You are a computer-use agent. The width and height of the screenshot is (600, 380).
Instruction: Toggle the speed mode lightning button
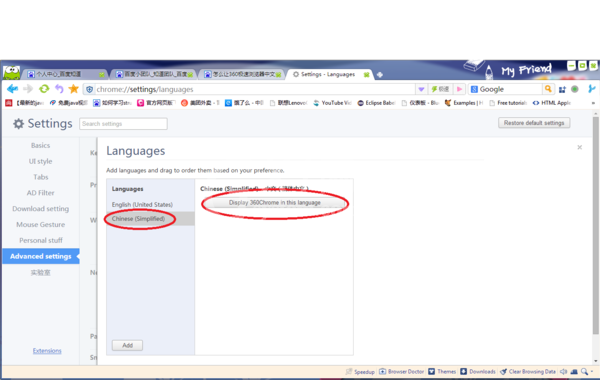pos(440,89)
